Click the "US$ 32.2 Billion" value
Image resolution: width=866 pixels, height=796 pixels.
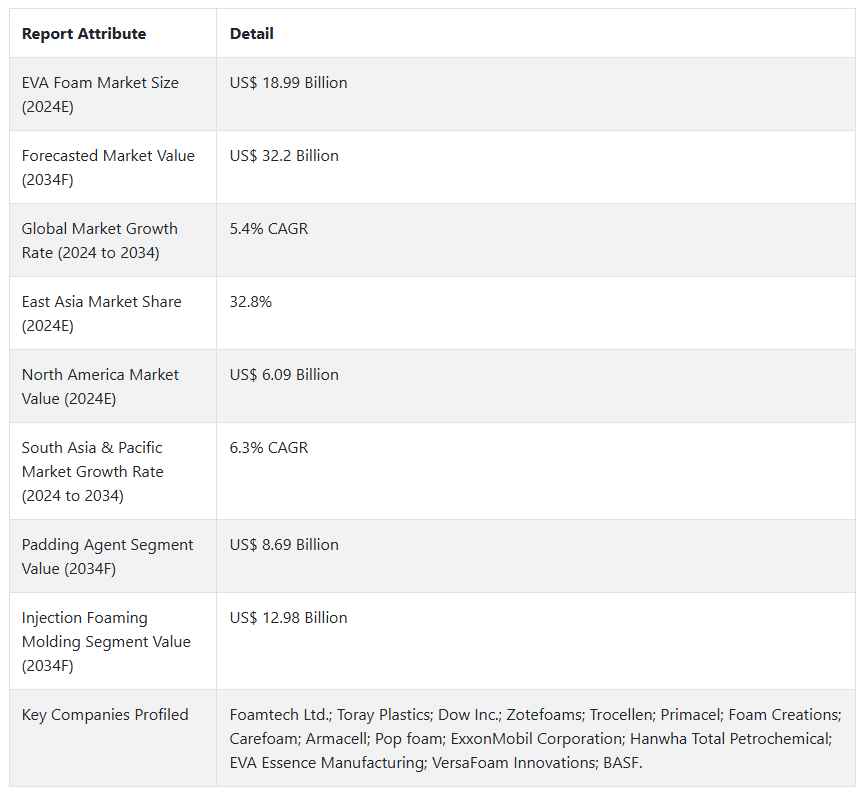pyautogui.click(x=284, y=156)
